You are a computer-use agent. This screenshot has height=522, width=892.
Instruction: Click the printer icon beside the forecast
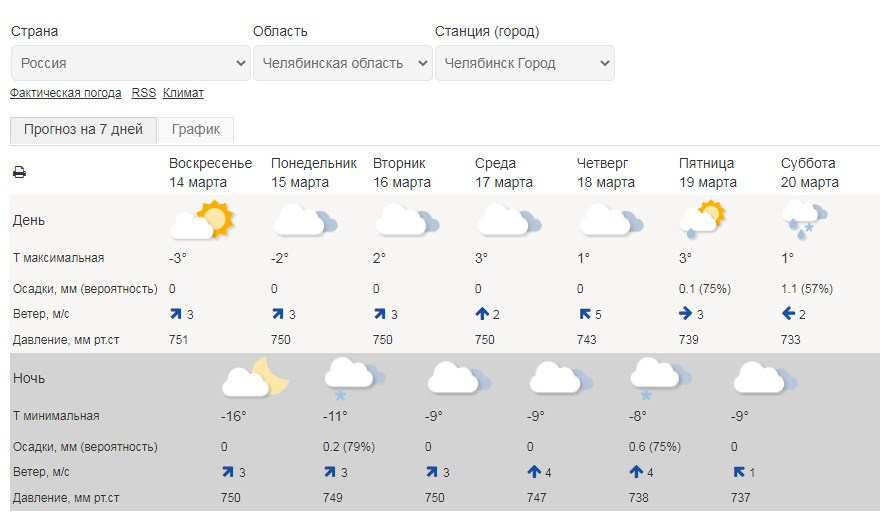click(19, 172)
